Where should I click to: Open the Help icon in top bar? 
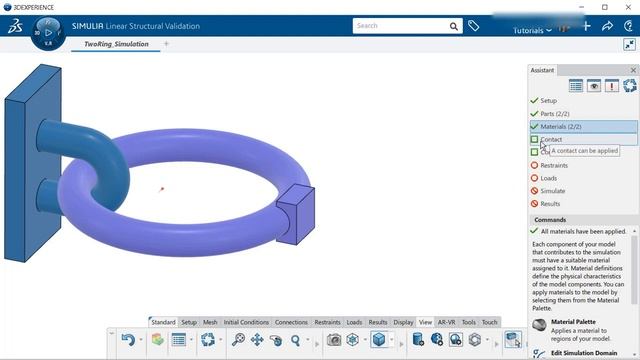click(x=629, y=26)
